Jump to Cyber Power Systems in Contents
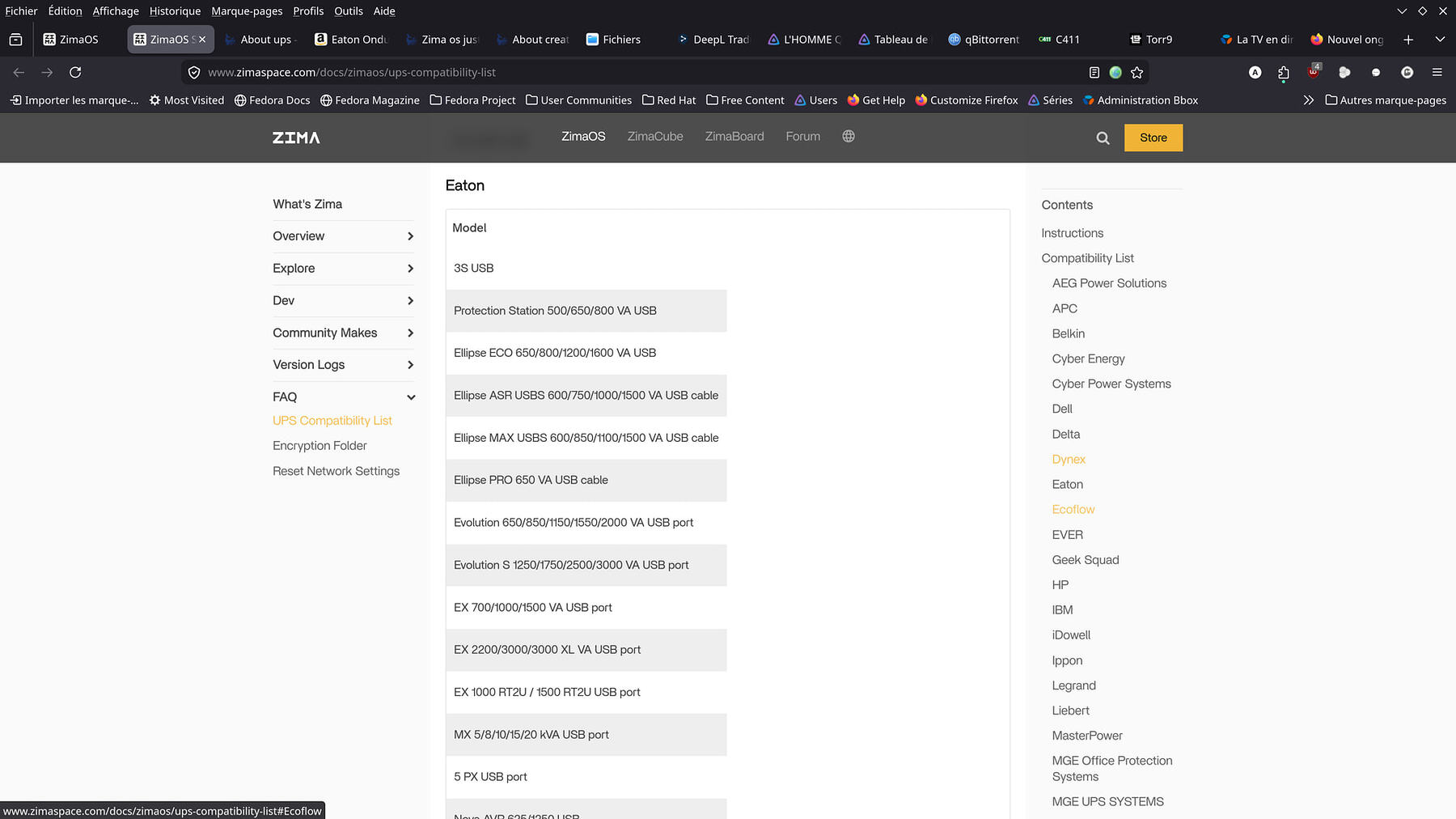1456x819 pixels. click(x=1111, y=384)
